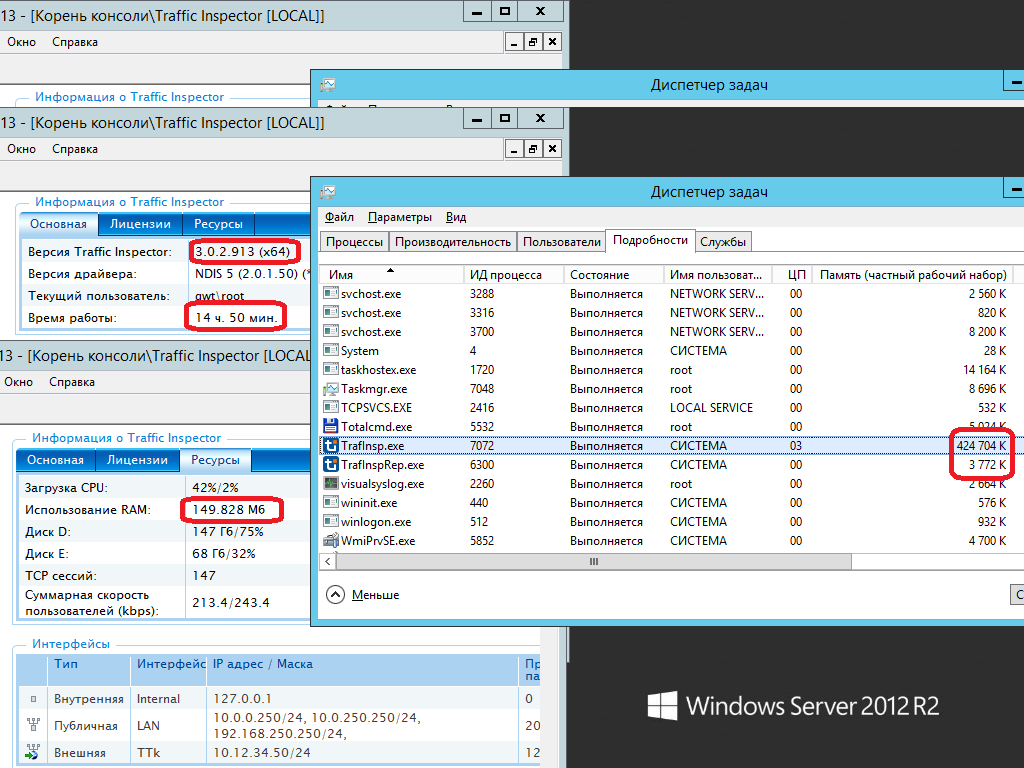Click the TrafInsp.exe process icon
Image resolution: width=1024 pixels, height=768 pixels.
[330, 446]
